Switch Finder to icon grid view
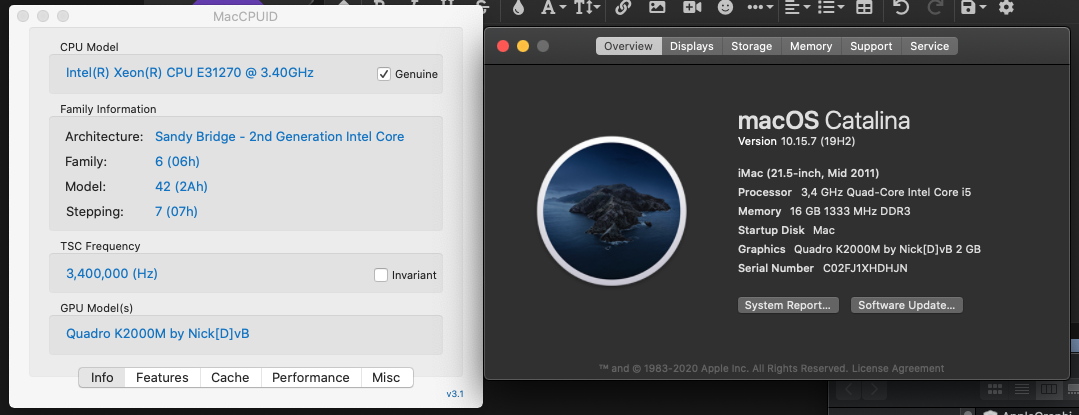The height and width of the screenshot is (415, 1079). (994, 390)
